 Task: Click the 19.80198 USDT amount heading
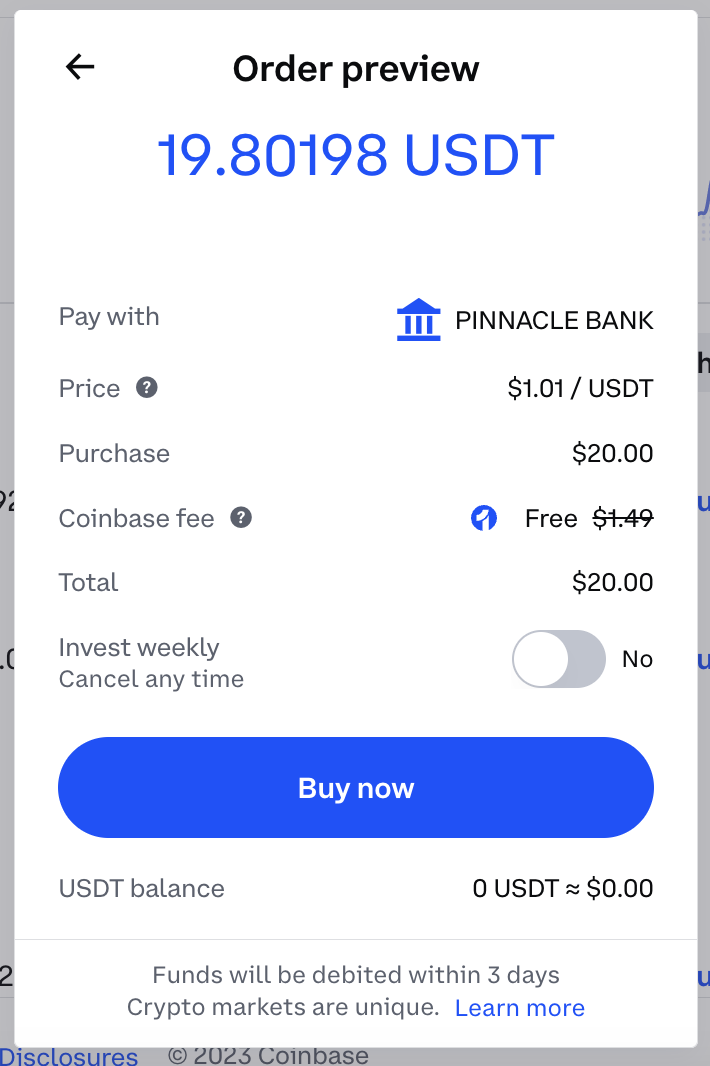(356, 155)
